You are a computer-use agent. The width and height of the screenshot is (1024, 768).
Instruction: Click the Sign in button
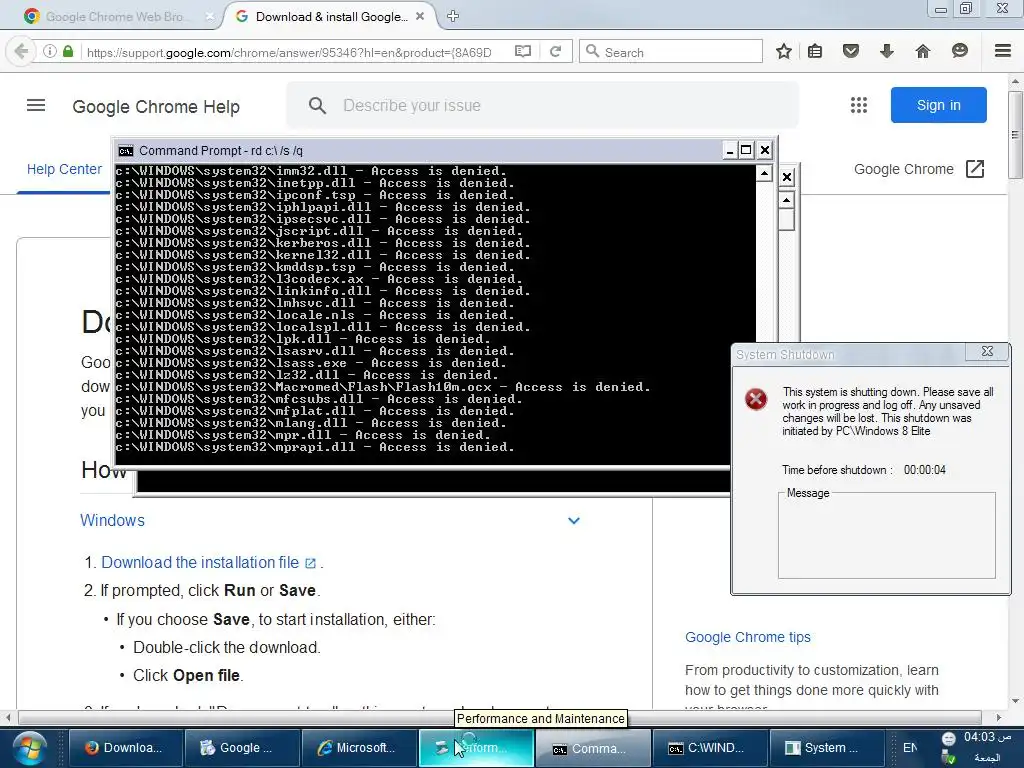(x=938, y=105)
